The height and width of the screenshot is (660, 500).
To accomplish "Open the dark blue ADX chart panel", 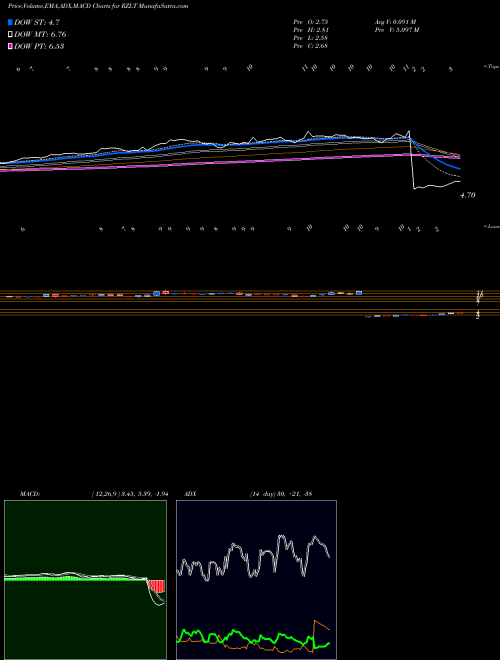I will (x=256, y=580).
